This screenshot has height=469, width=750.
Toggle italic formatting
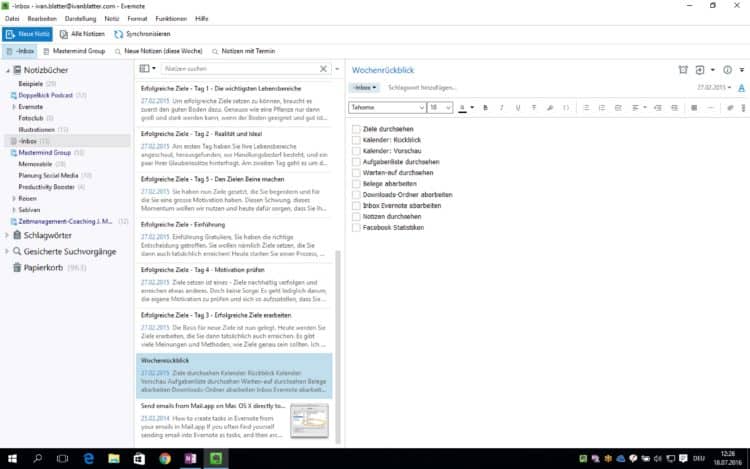pyautogui.click(x=501, y=108)
